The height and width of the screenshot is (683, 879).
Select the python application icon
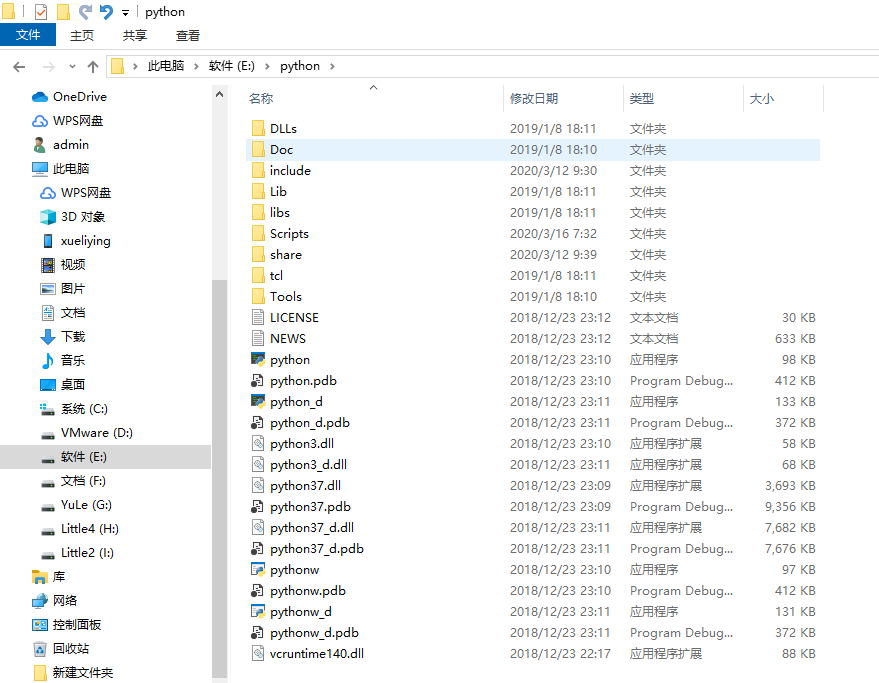coord(258,359)
